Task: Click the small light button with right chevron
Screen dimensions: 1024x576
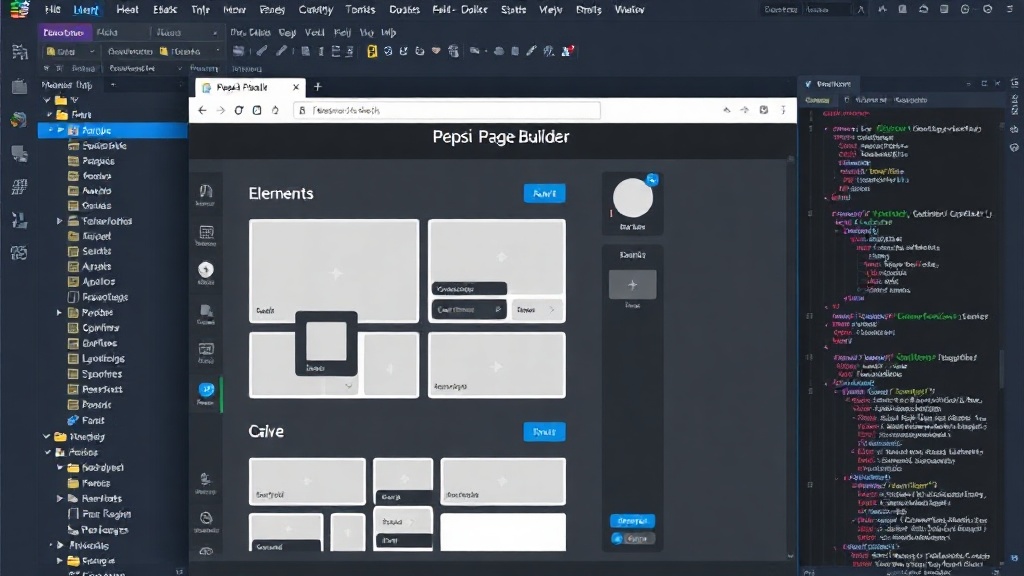Action: point(536,310)
